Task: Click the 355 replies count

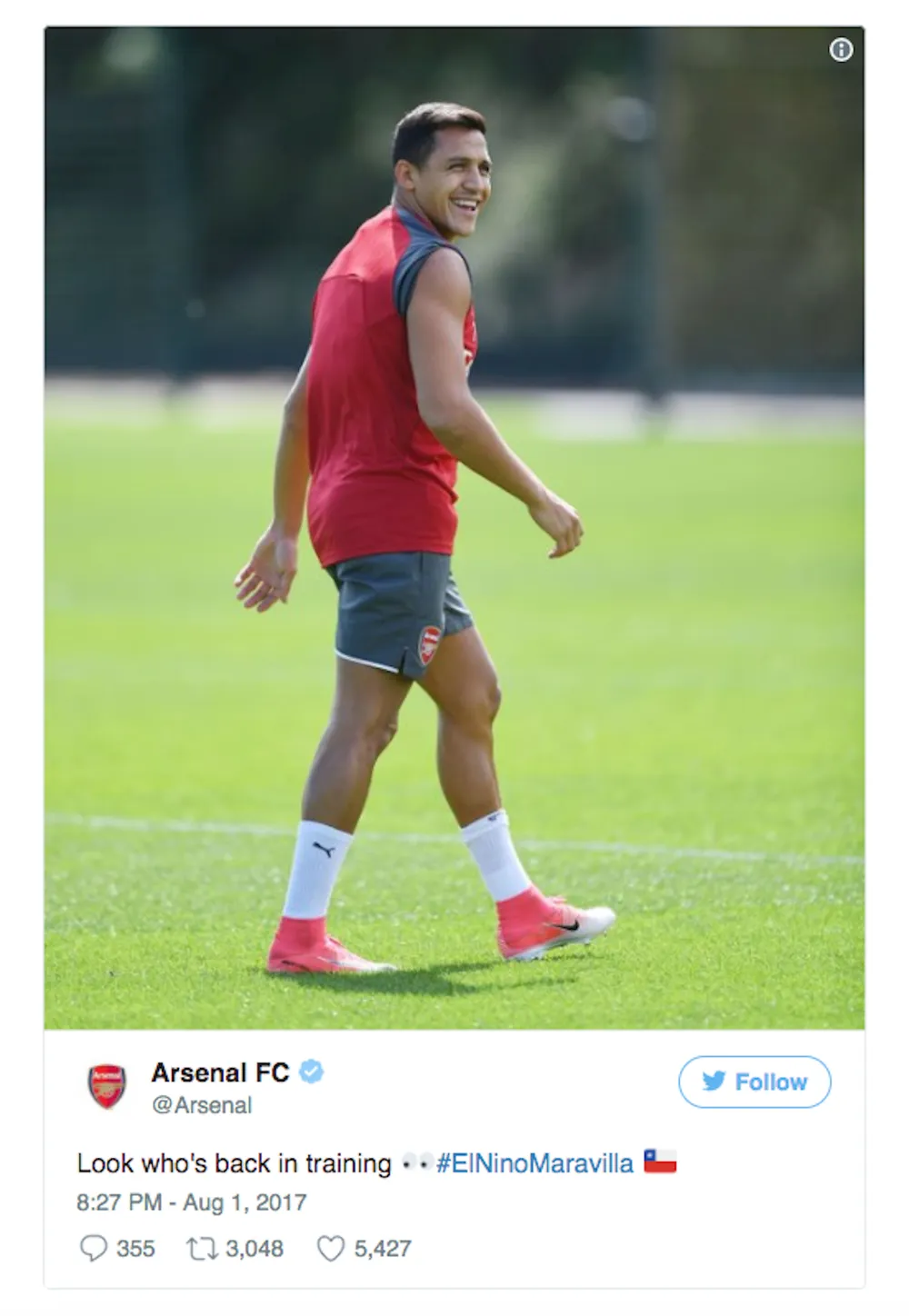Action: pos(135,1249)
